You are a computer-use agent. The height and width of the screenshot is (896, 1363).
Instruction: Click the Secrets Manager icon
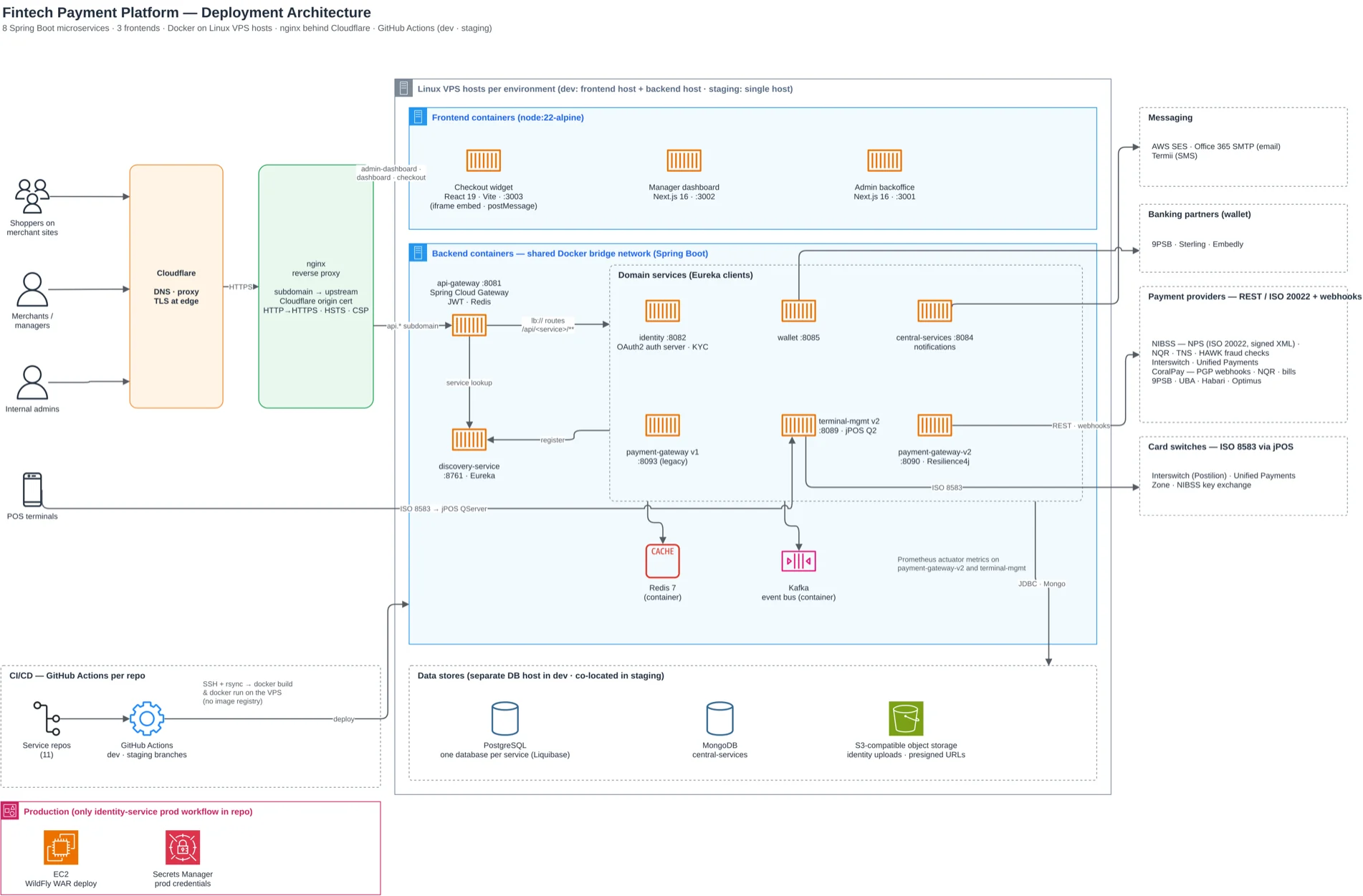pyautogui.click(x=183, y=847)
